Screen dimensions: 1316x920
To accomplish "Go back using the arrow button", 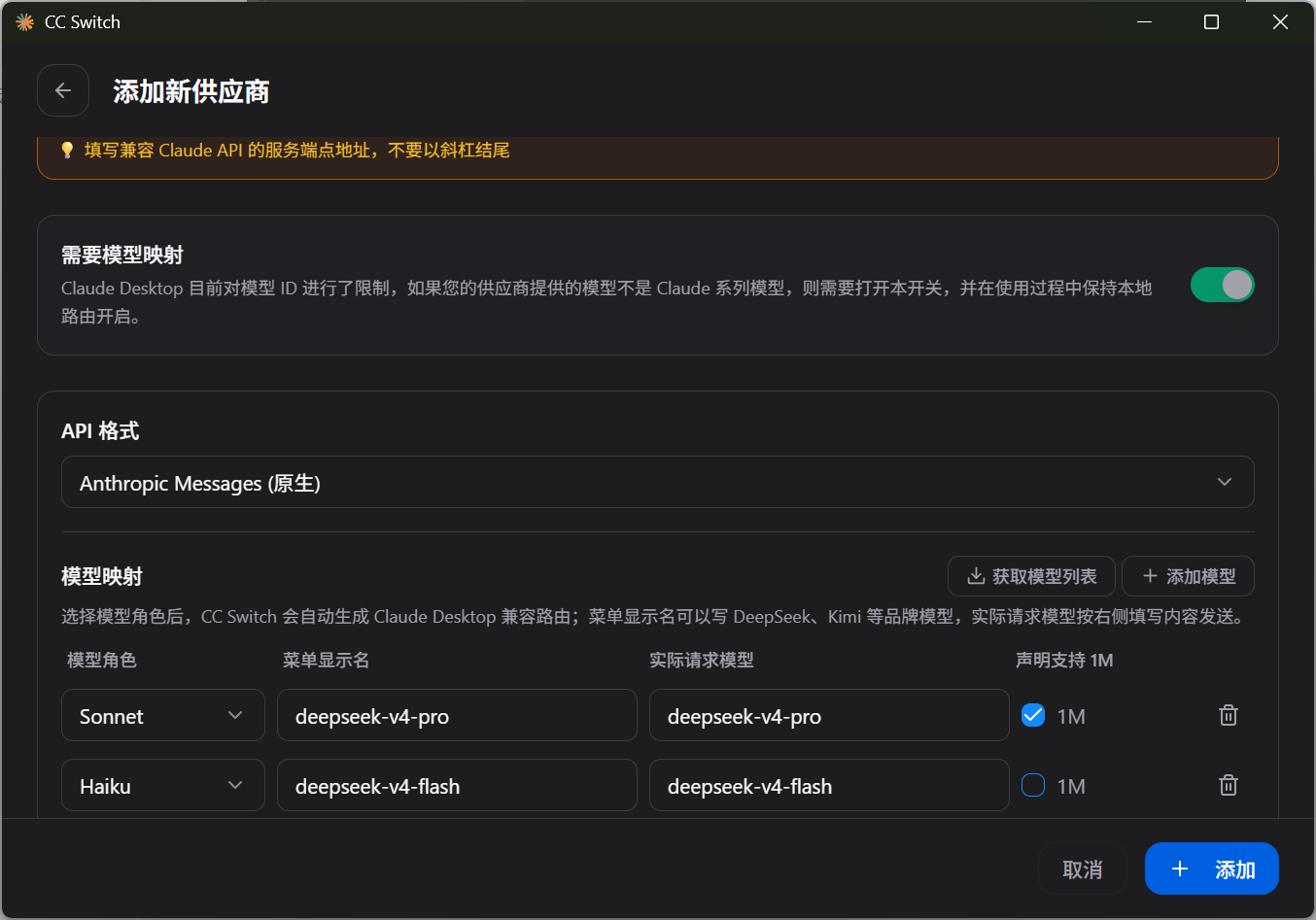I will (63, 90).
